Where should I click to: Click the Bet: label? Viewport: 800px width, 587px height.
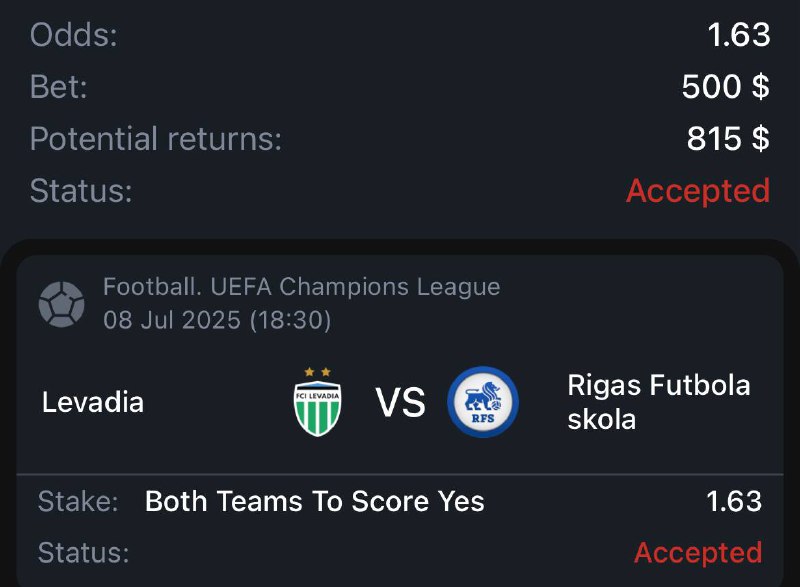coord(59,87)
